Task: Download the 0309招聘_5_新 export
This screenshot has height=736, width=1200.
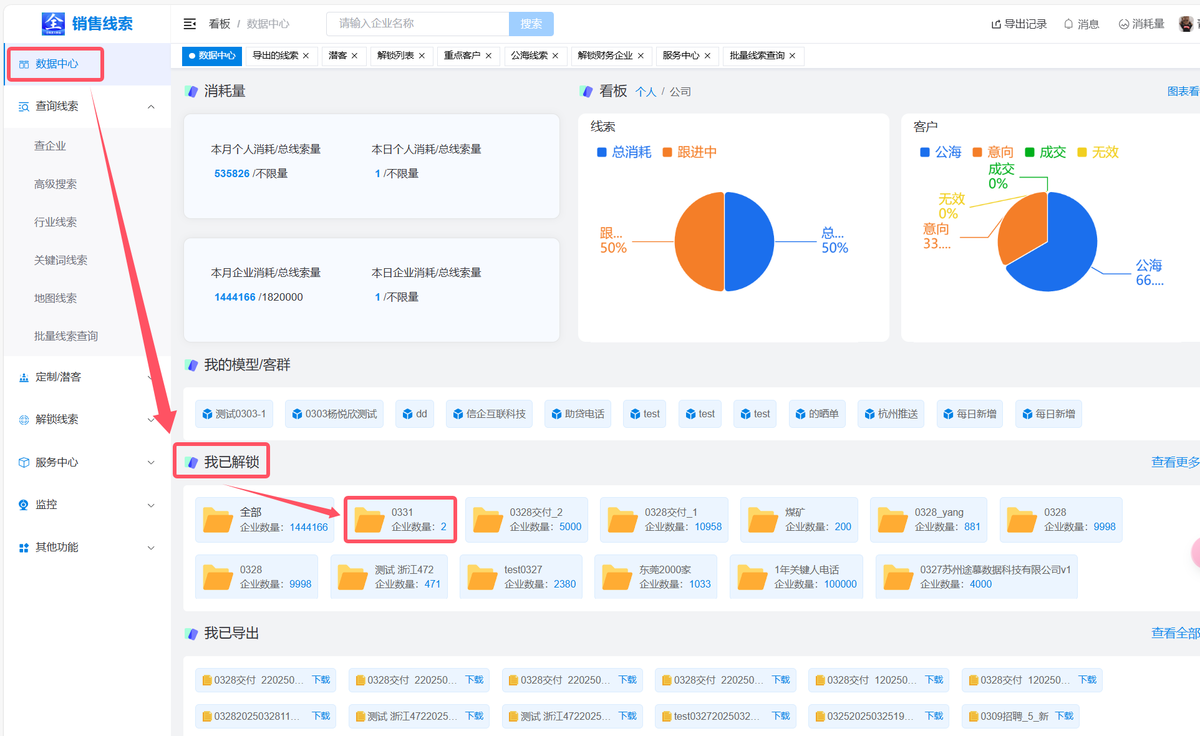Action: pos(1064,716)
